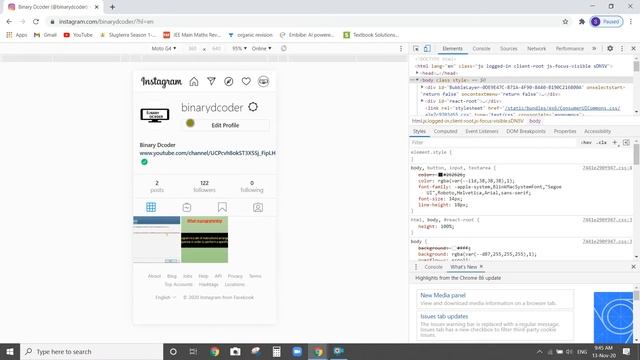Screen dimensions: 640x360
Task: Select the body breadcrumb item
Action: [535, 121]
